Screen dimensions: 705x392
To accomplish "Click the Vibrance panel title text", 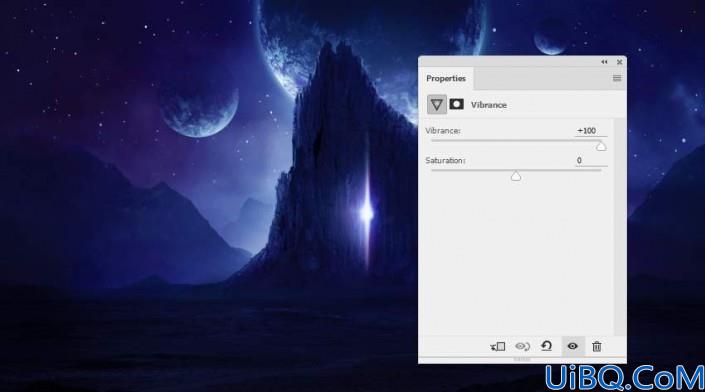I will [489, 105].
